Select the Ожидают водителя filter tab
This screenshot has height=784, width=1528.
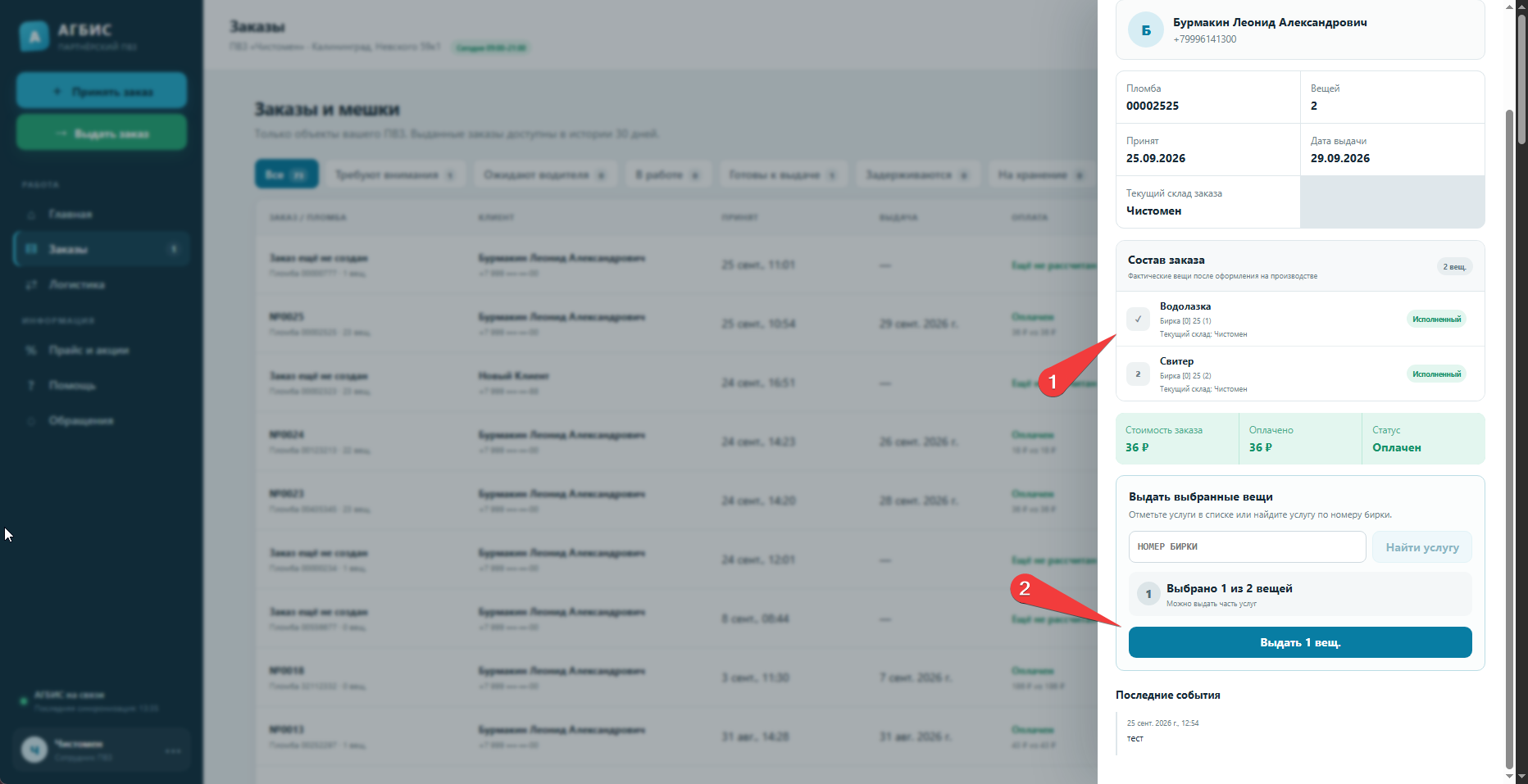coord(544,174)
